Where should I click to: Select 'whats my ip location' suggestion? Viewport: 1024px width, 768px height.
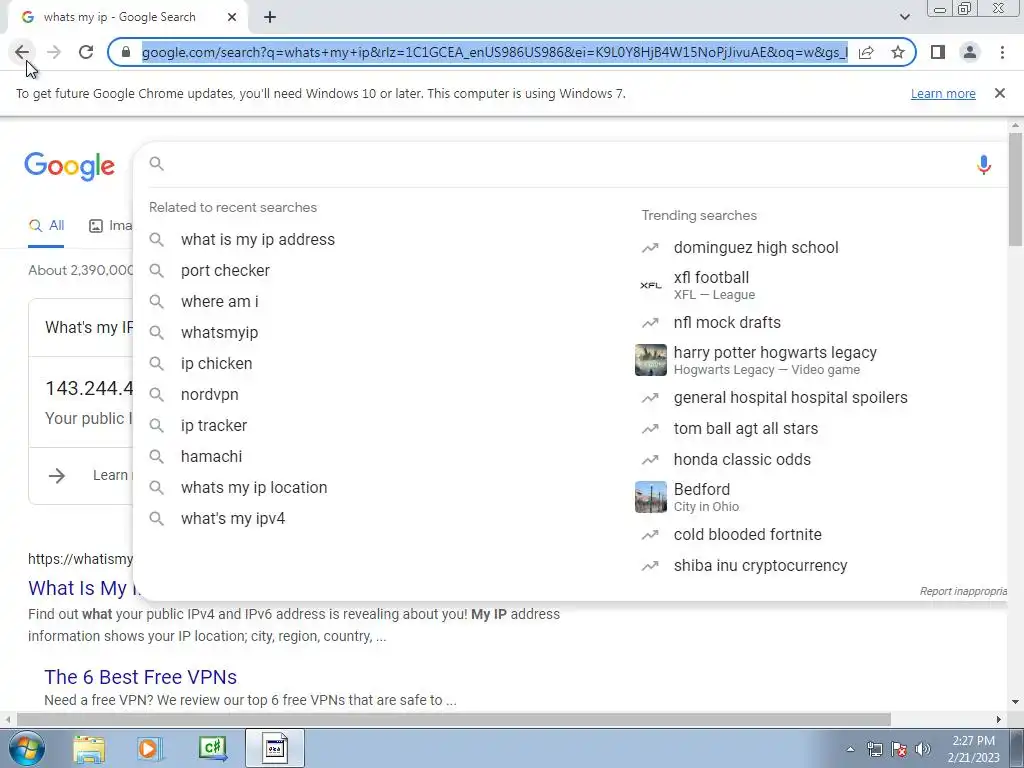pos(253,488)
